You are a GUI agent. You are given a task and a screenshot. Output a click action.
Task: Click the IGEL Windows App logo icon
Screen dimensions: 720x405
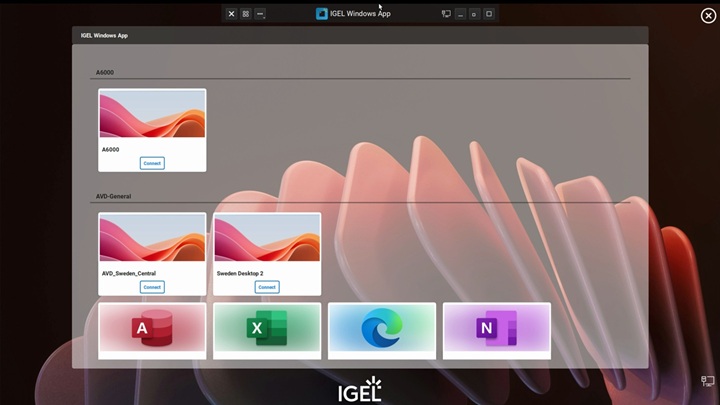click(322, 14)
